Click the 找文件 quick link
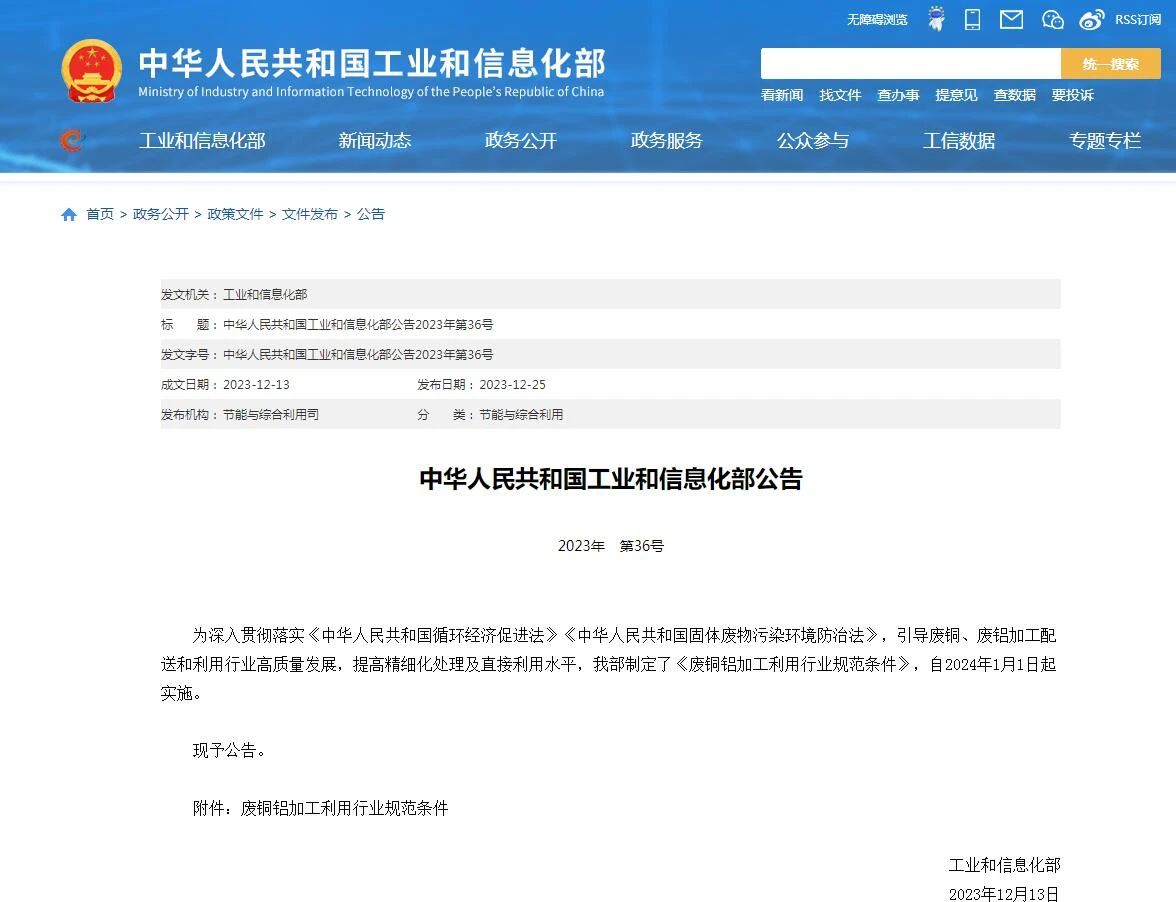The image size is (1176, 902). [840, 95]
